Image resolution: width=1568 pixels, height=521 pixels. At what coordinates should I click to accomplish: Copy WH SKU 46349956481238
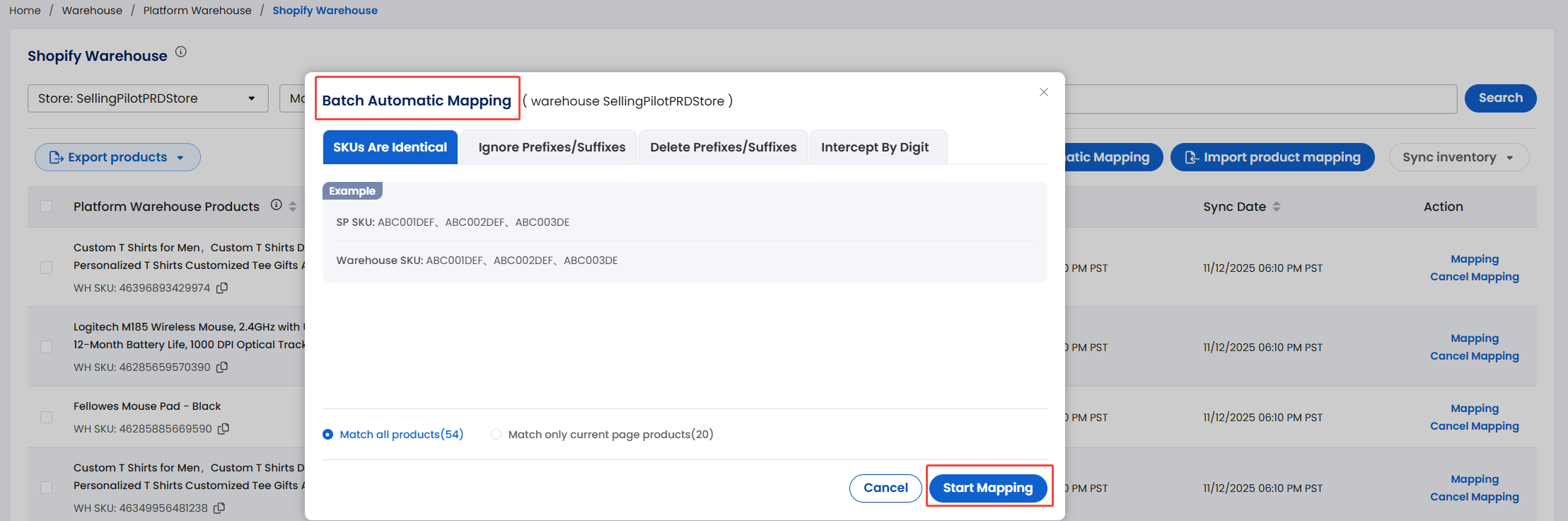[x=220, y=508]
